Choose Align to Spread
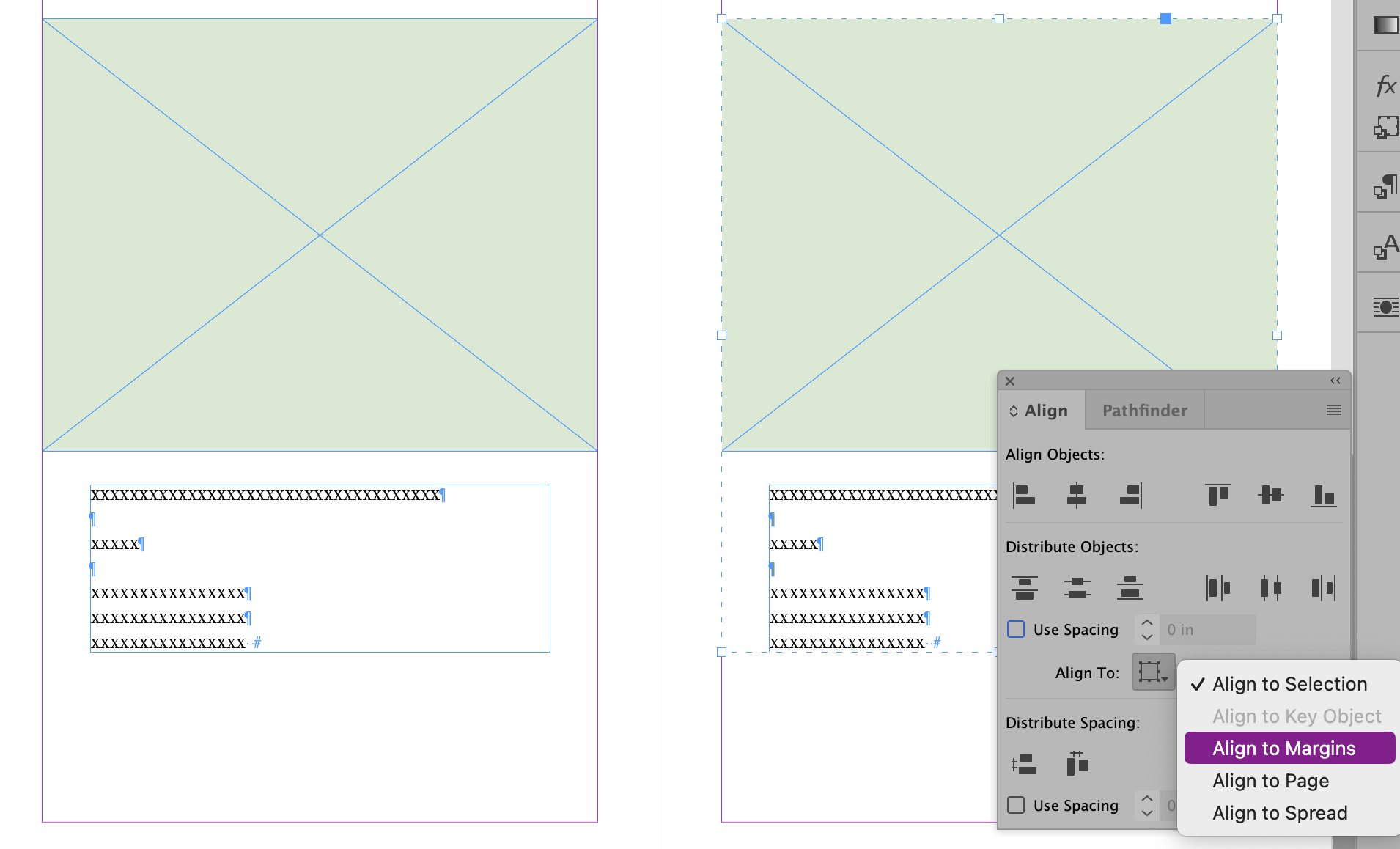The height and width of the screenshot is (849, 1400). pyautogui.click(x=1278, y=812)
